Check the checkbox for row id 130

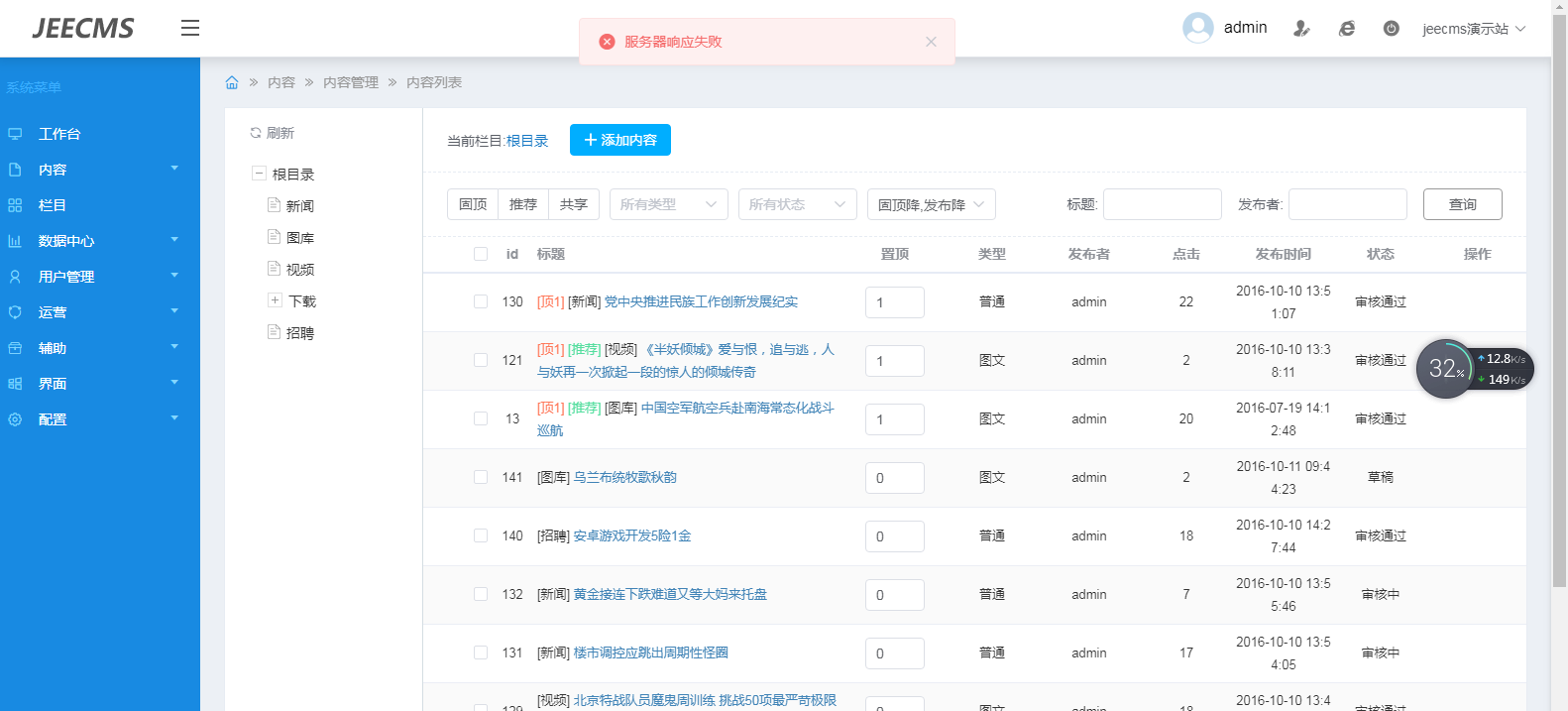pyautogui.click(x=481, y=301)
